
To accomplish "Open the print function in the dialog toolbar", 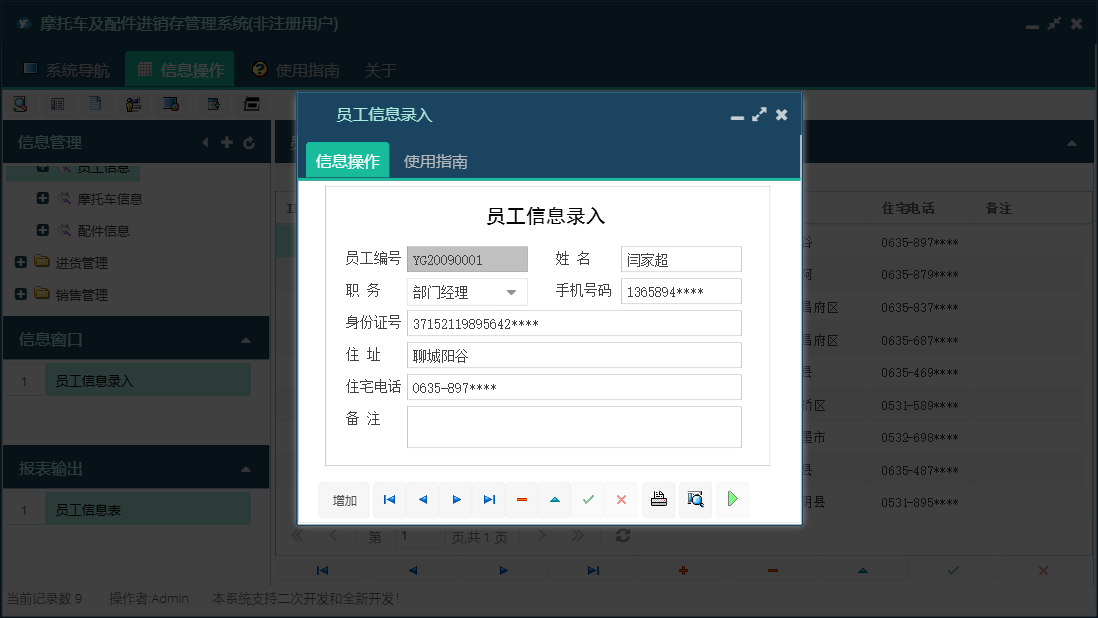I will pos(658,499).
